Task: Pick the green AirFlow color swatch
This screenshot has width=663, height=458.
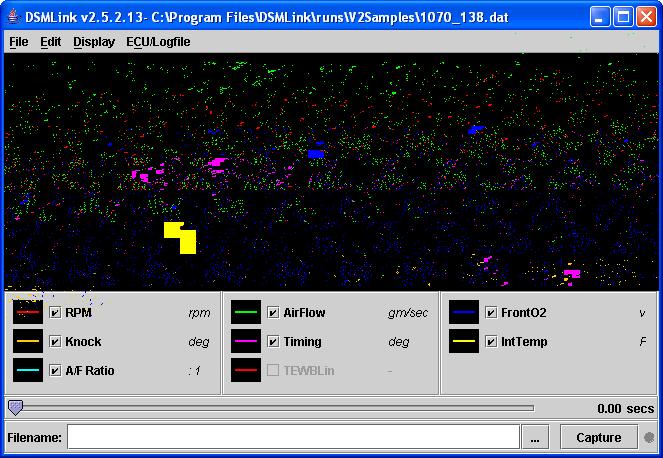Action: 246,312
